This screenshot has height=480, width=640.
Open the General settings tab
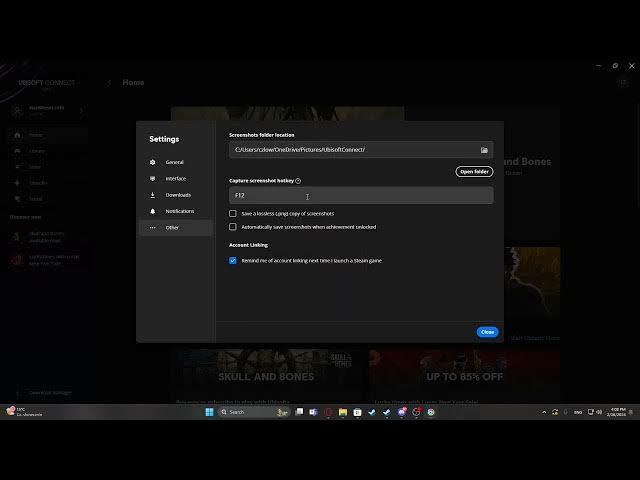click(176, 162)
